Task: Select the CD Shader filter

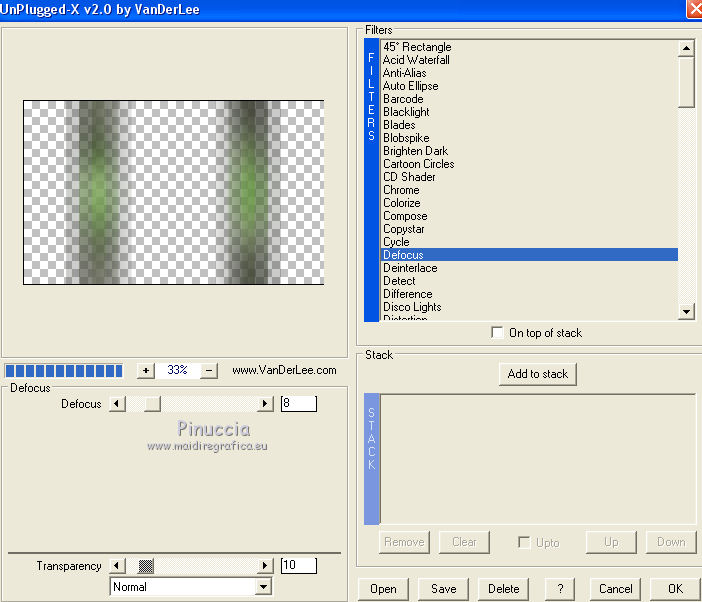Action: (529, 177)
